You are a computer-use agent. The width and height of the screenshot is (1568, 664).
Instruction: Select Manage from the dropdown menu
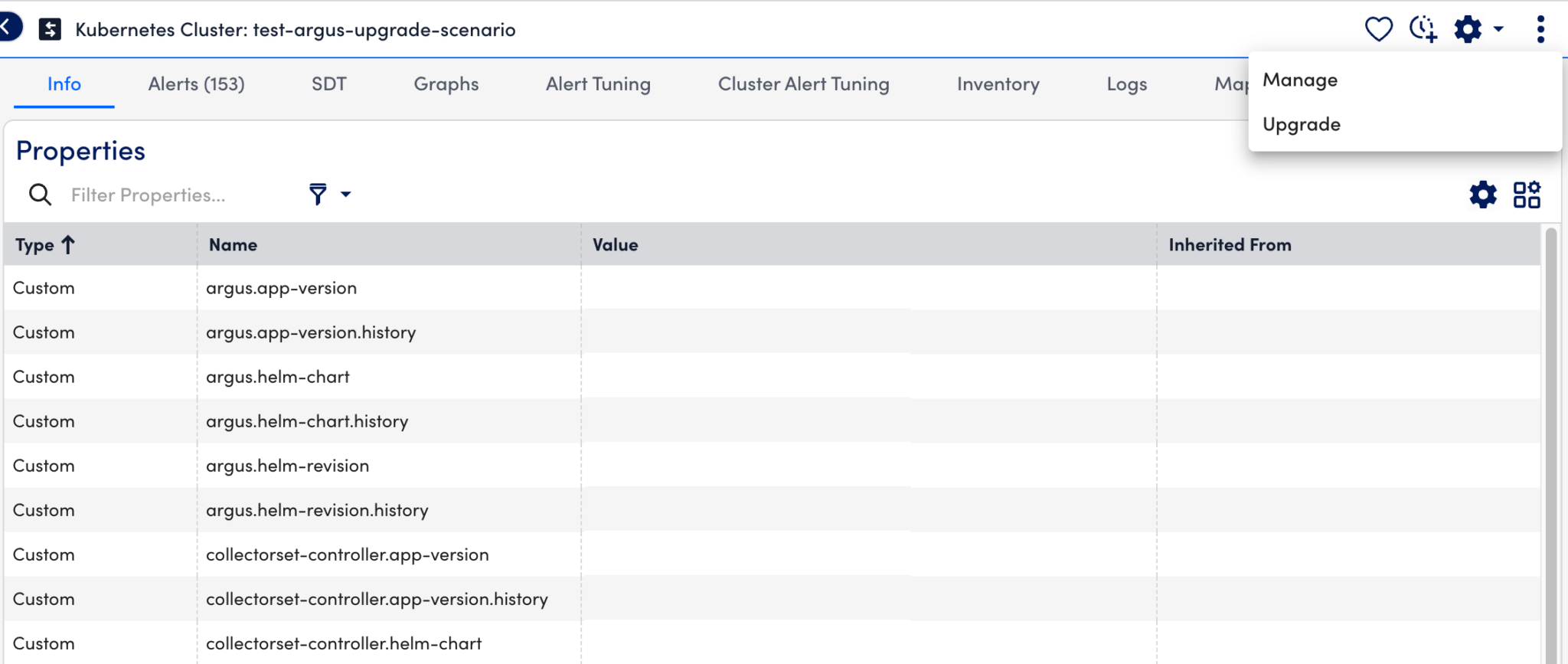[1300, 80]
